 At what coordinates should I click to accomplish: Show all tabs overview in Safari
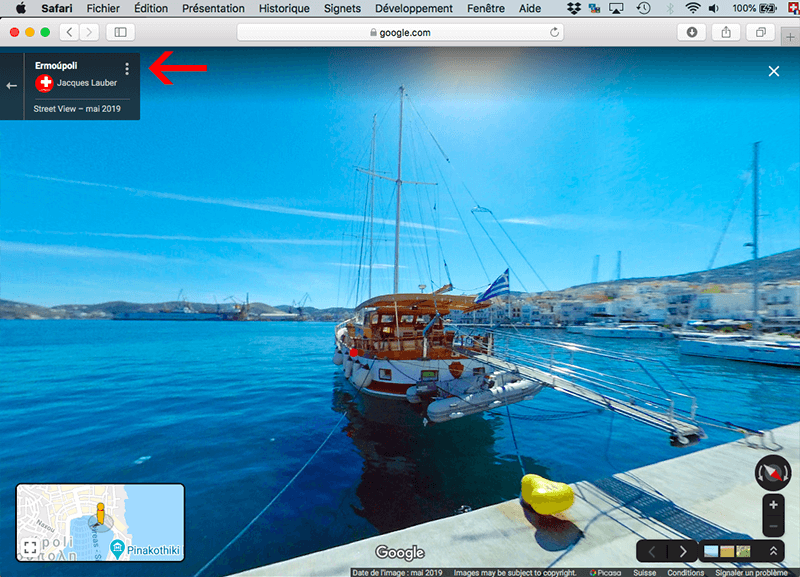pos(761,32)
